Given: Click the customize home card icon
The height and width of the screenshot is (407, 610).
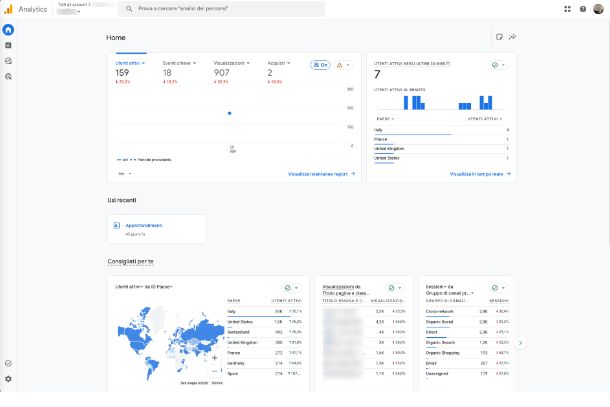Looking at the screenshot, I should tap(500, 37).
